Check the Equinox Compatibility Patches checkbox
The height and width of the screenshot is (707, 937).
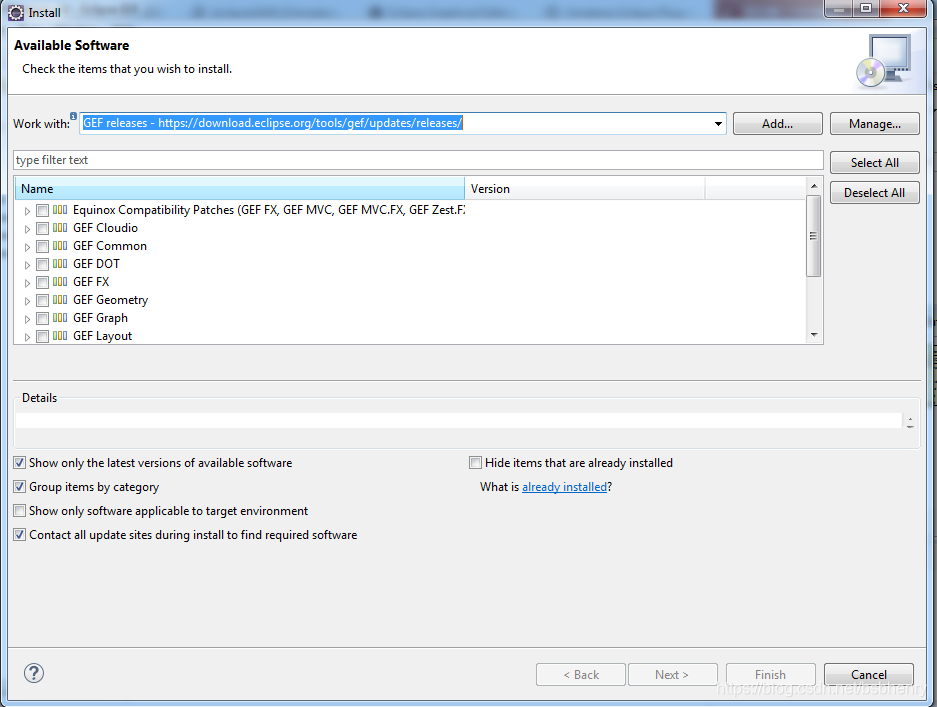pyautogui.click(x=42, y=210)
